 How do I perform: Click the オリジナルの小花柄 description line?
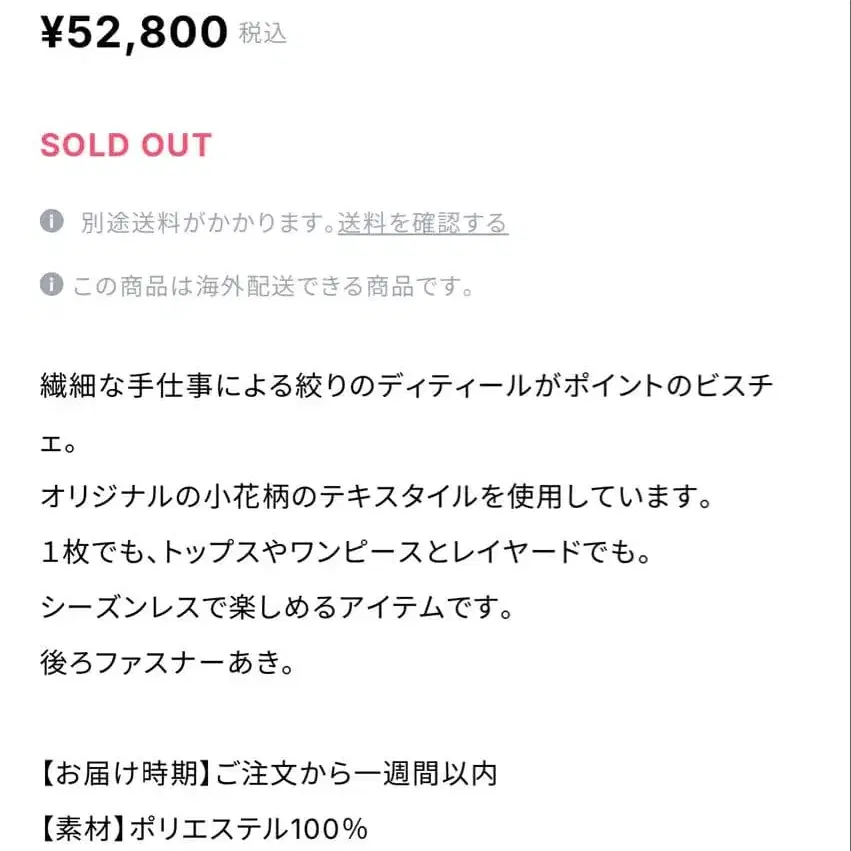coord(377,497)
